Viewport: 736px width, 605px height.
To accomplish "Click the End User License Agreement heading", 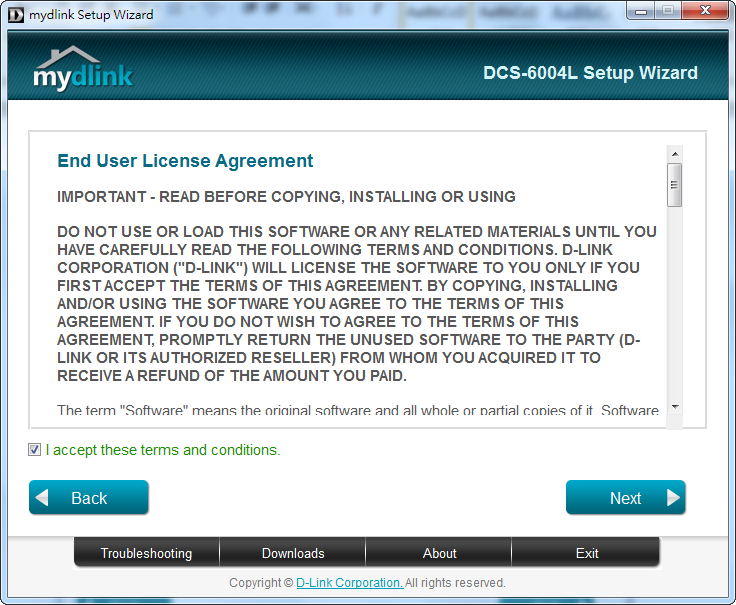I will click(x=185, y=161).
